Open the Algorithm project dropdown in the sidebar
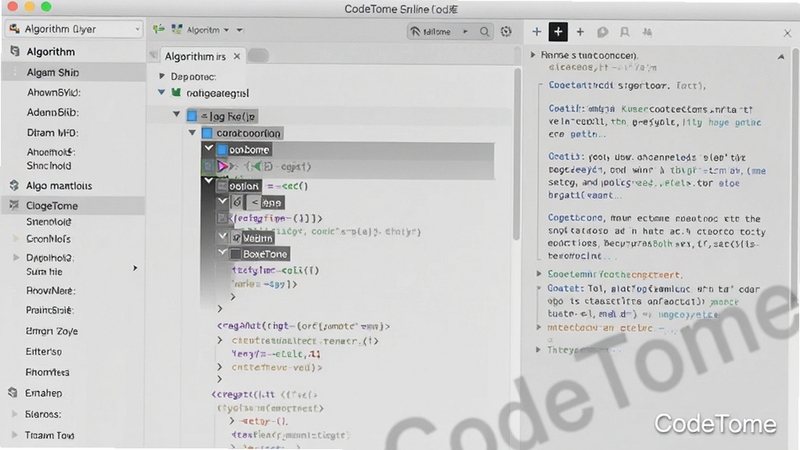The height and width of the screenshot is (450, 800). point(74,29)
